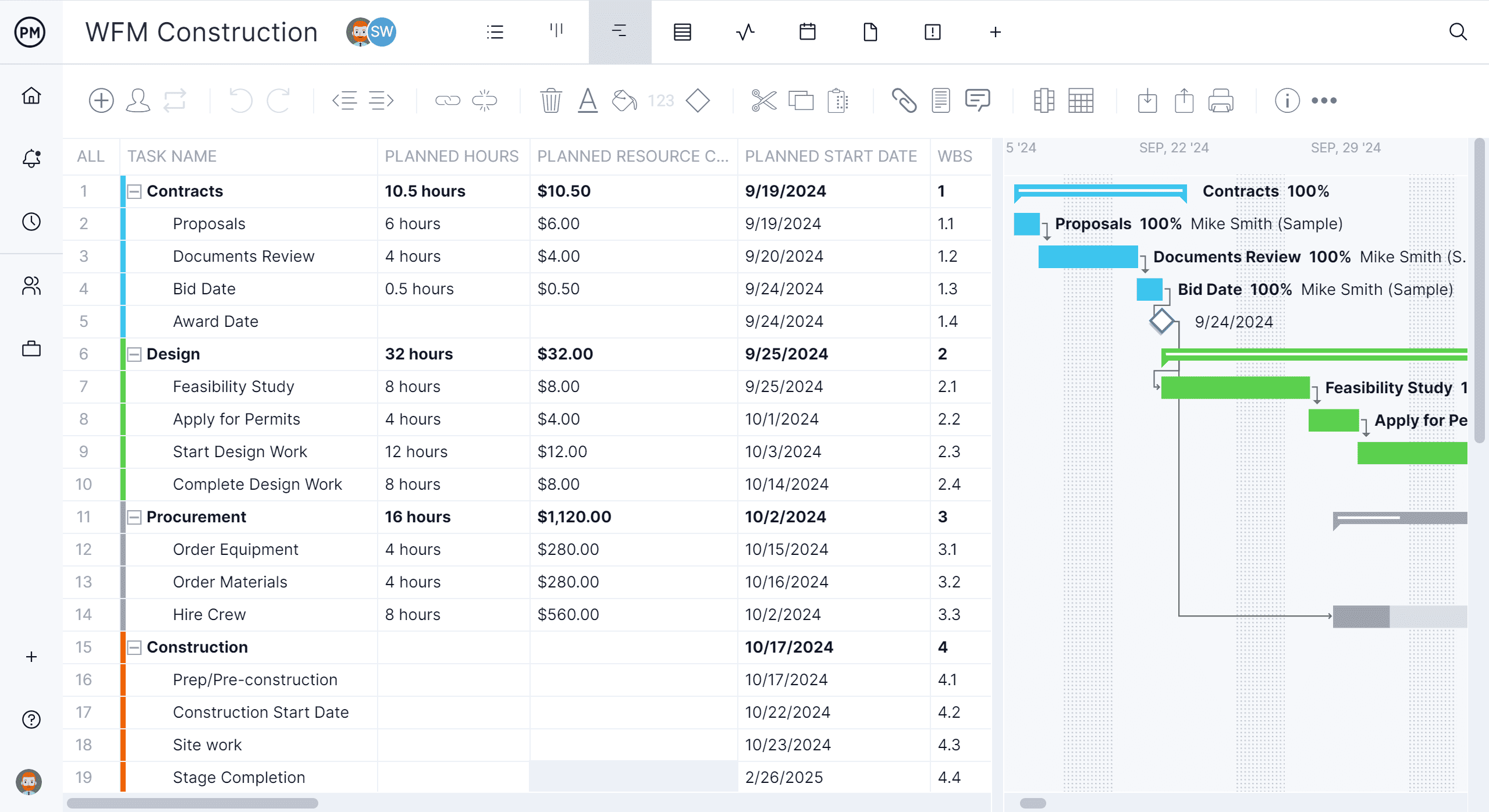Select the delete task trash icon
Viewport: 1489px width, 812px height.
click(550, 100)
